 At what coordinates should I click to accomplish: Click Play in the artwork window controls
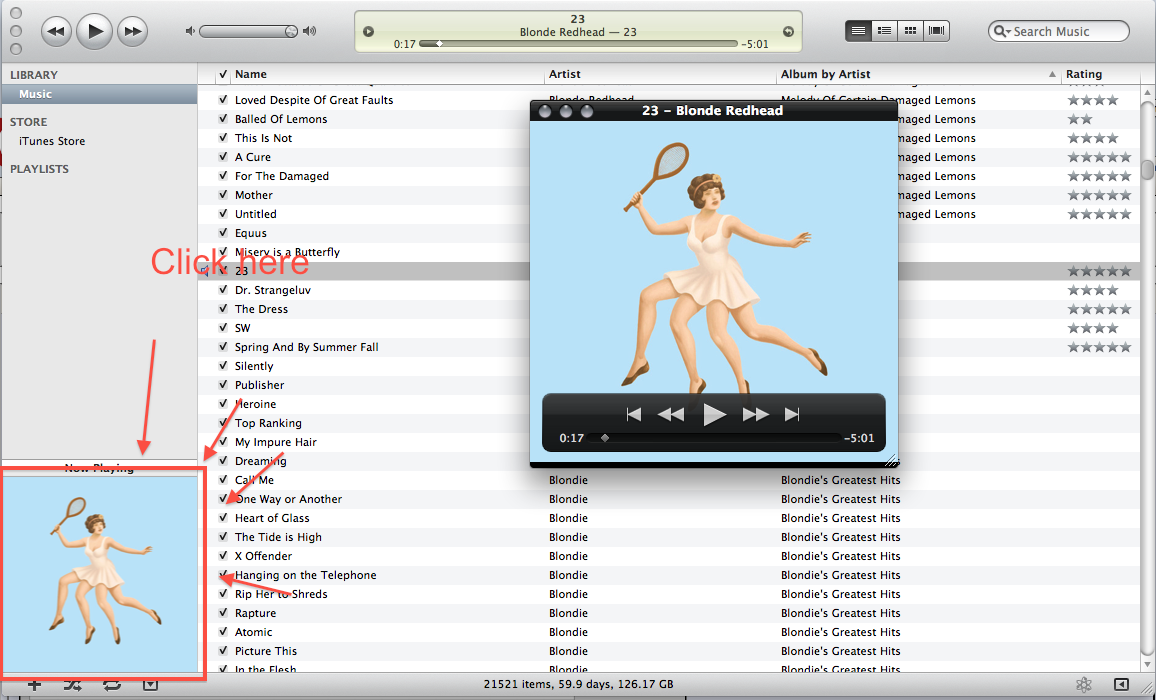point(714,415)
